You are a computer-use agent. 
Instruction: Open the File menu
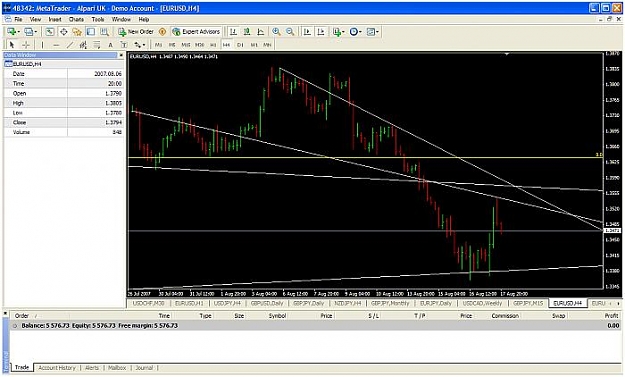(18, 19)
